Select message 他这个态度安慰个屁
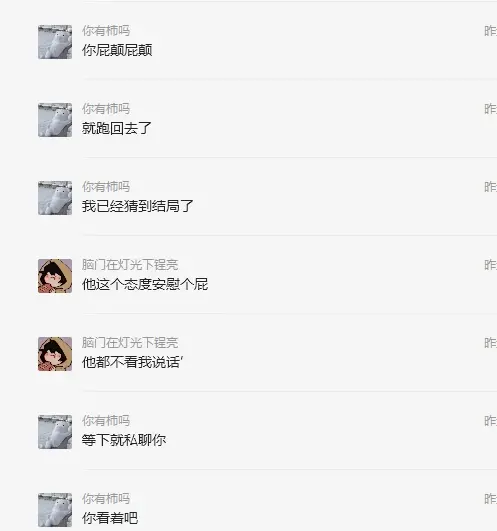 click(x=145, y=284)
